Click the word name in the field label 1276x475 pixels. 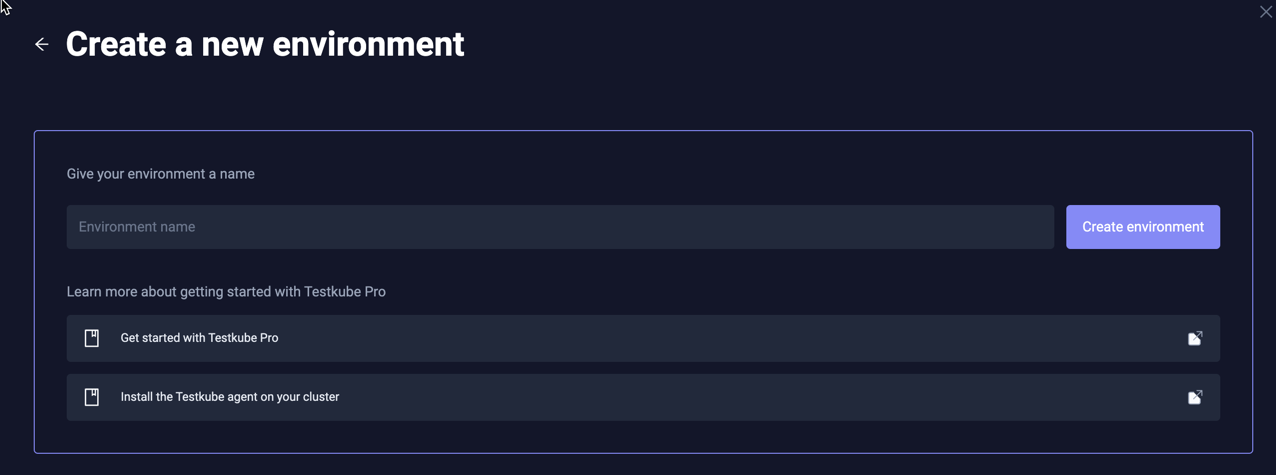[x=237, y=174]
